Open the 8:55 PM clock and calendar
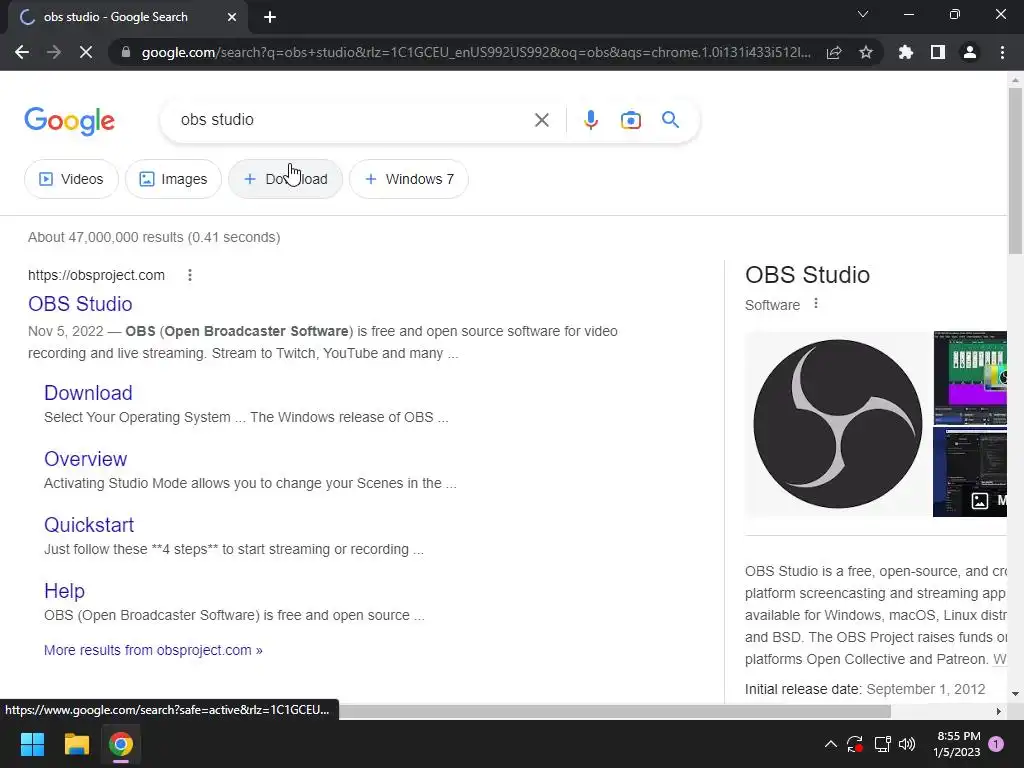This screenshot has height=768, width=1024. [957, 744]
